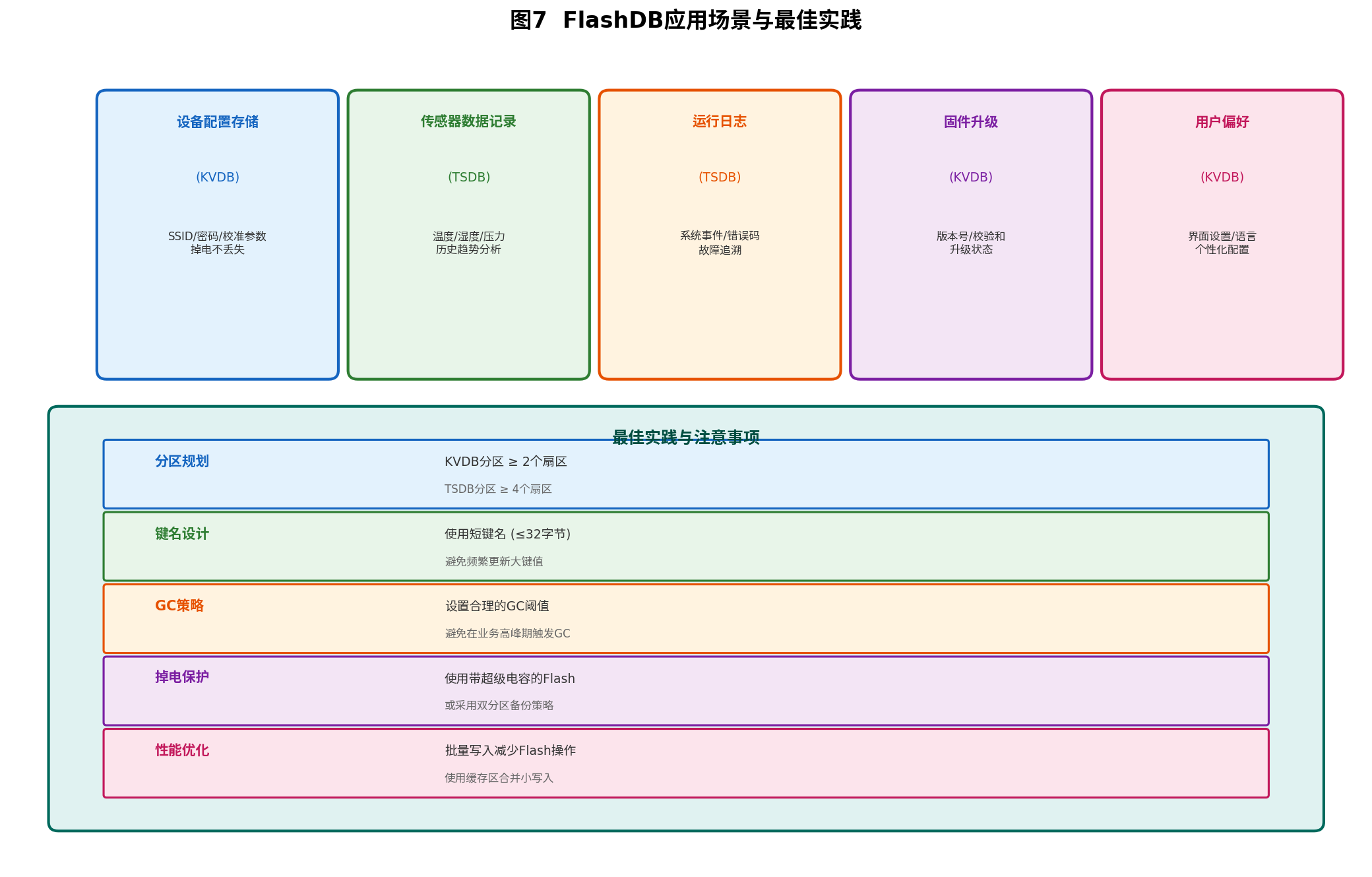
Task: Select the '运行日志' card heading
Action: [x=720, y=121]
